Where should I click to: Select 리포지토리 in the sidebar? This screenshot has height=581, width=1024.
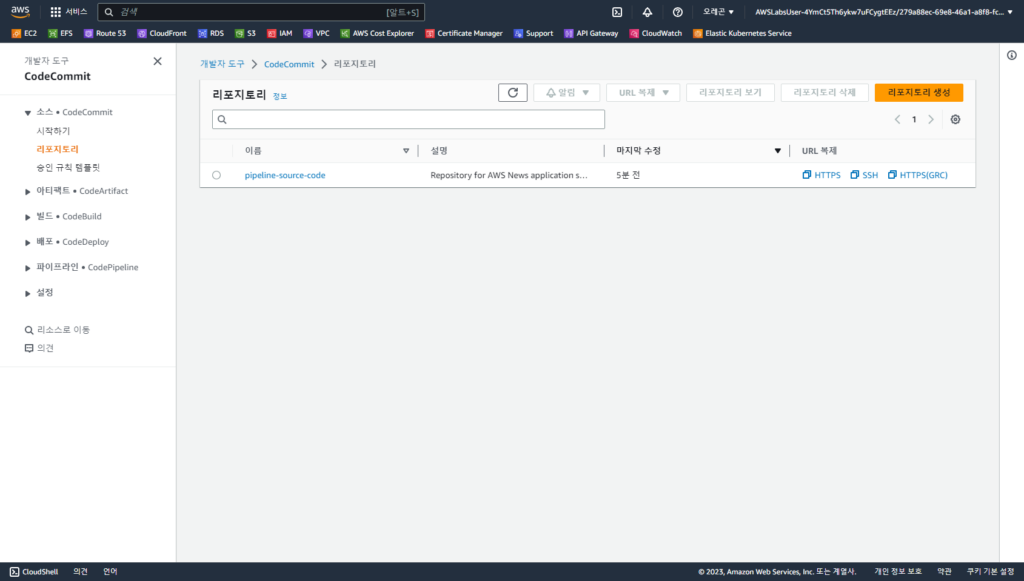coord(57,149)
